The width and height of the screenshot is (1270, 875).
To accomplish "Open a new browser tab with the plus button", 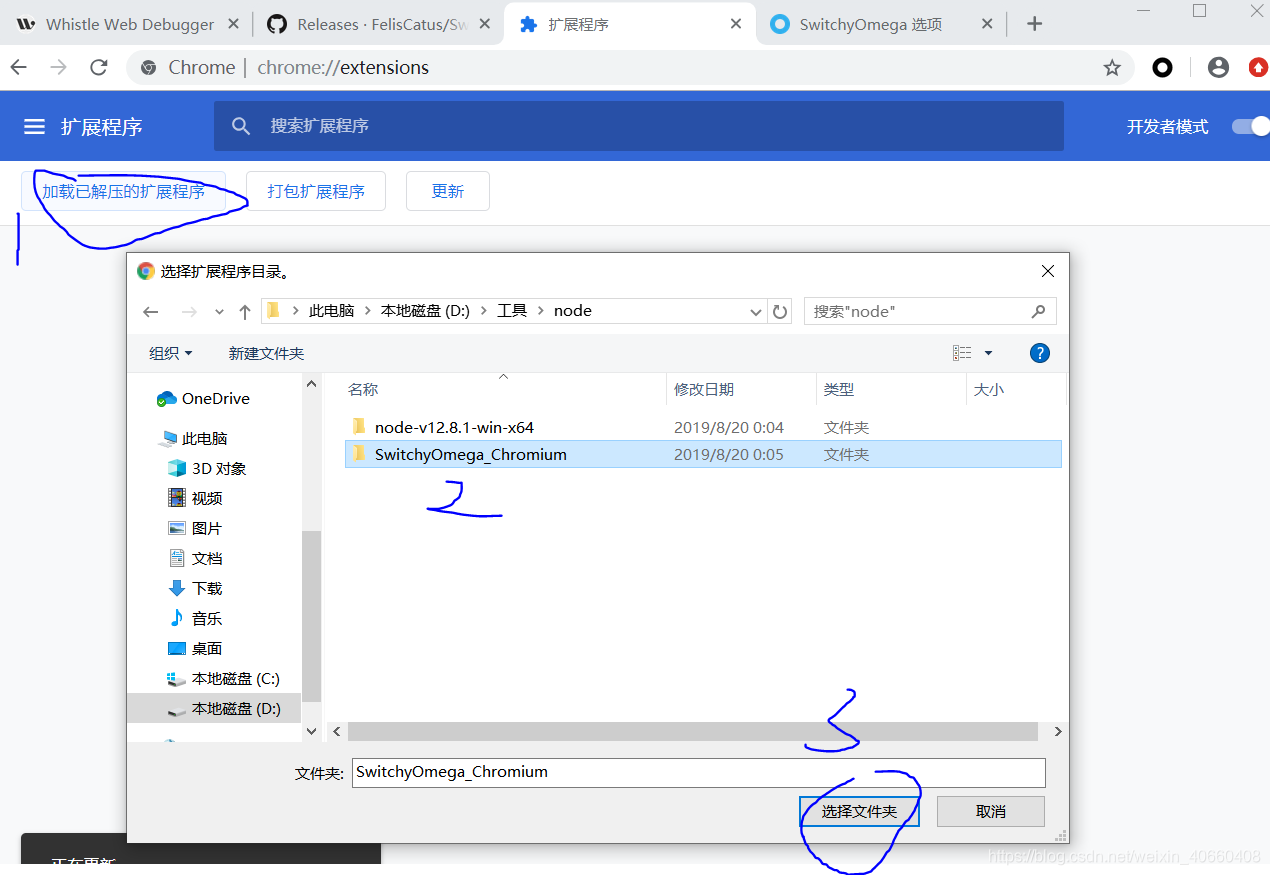I will (1035, 24).
